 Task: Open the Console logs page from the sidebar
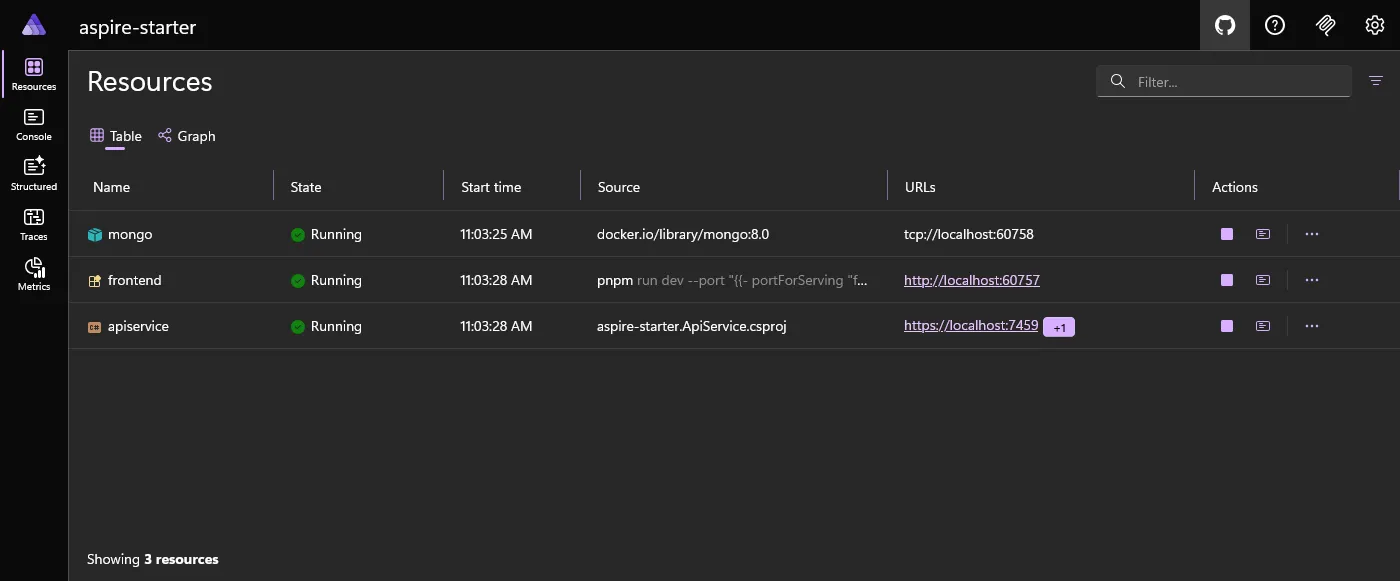pyautogui.click(x=33, y=122)
